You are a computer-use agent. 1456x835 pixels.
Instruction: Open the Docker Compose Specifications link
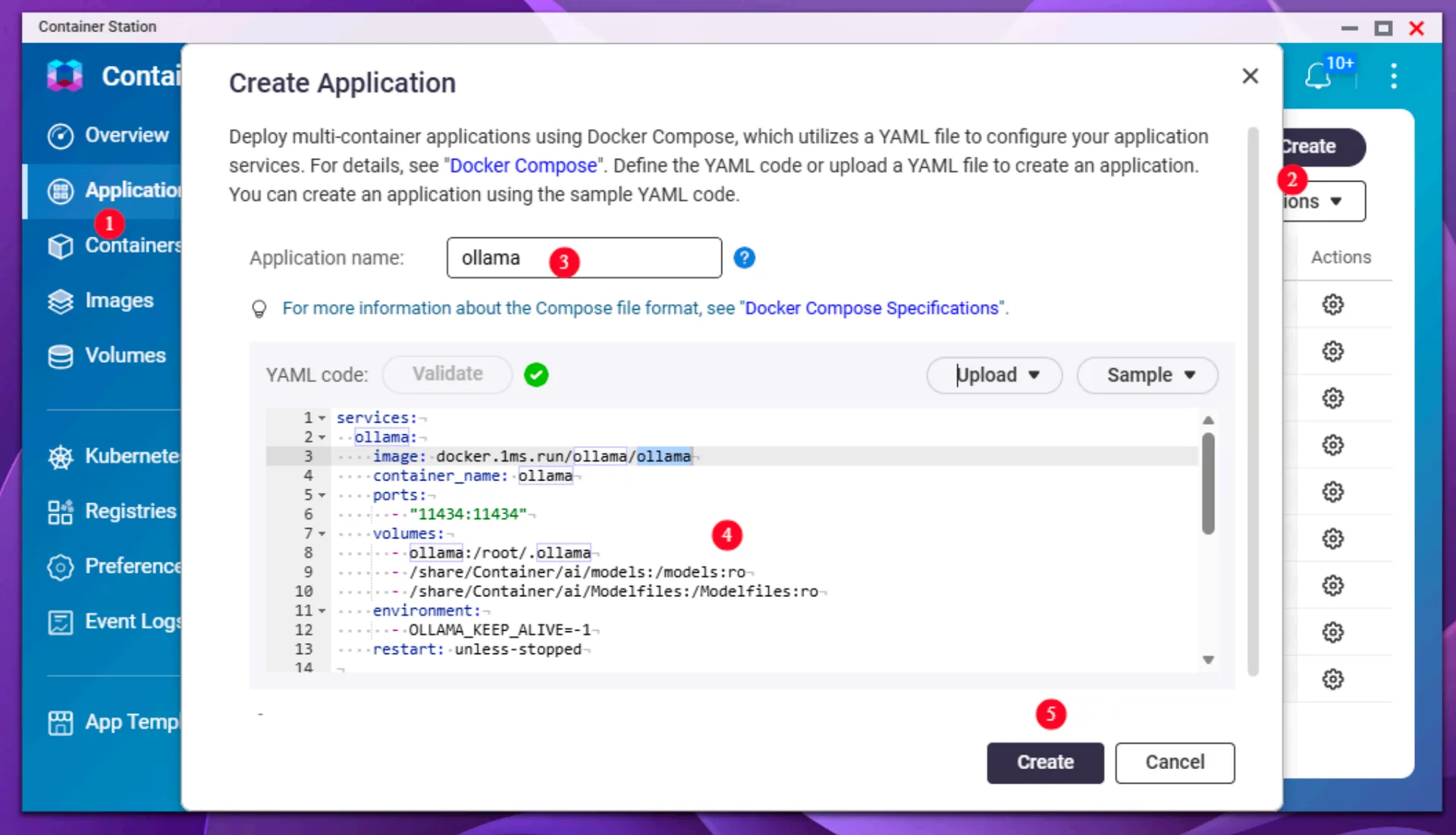point(871,308)
